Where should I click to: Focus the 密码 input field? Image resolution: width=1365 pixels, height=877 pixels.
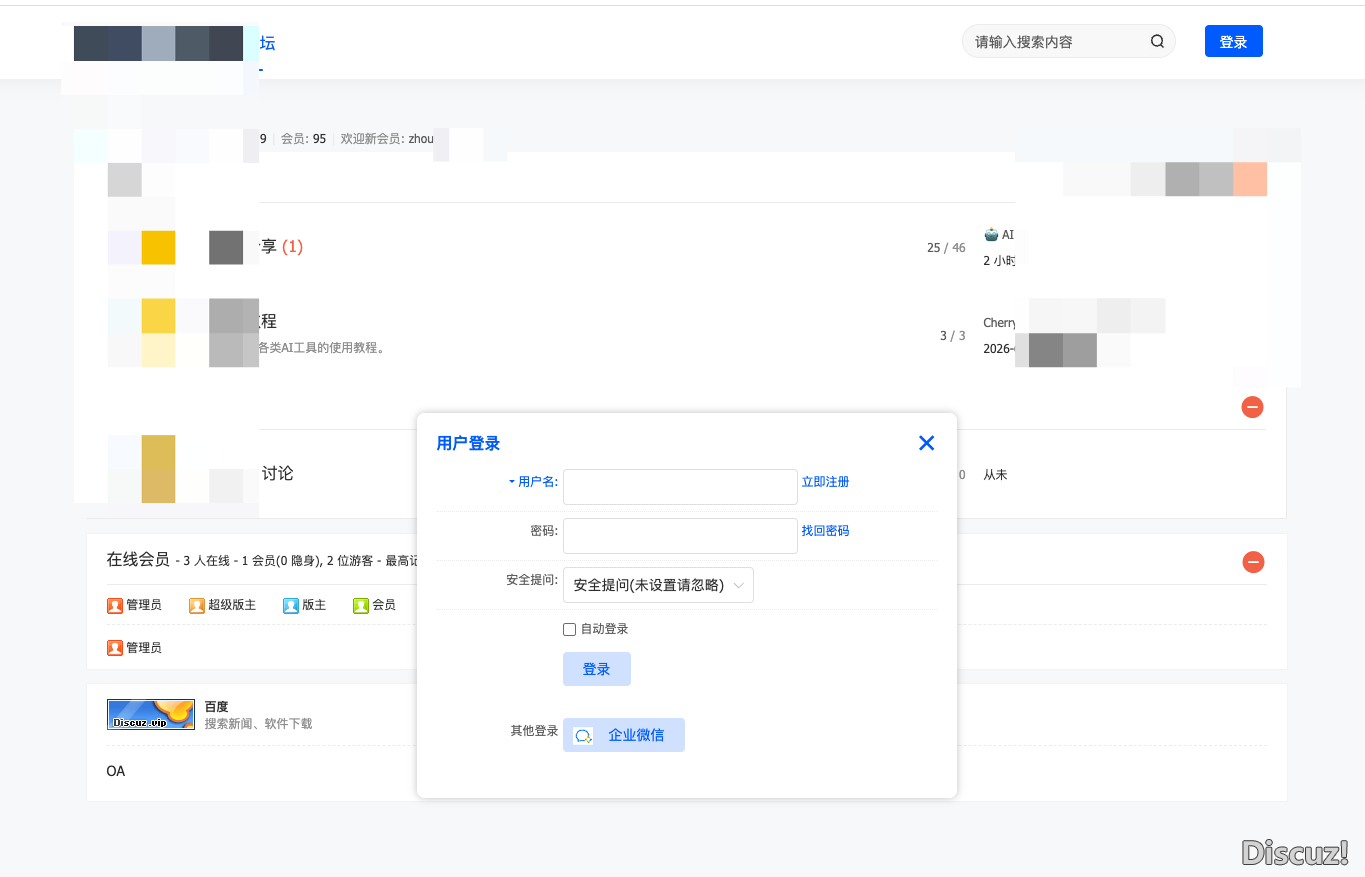point(680,536)
